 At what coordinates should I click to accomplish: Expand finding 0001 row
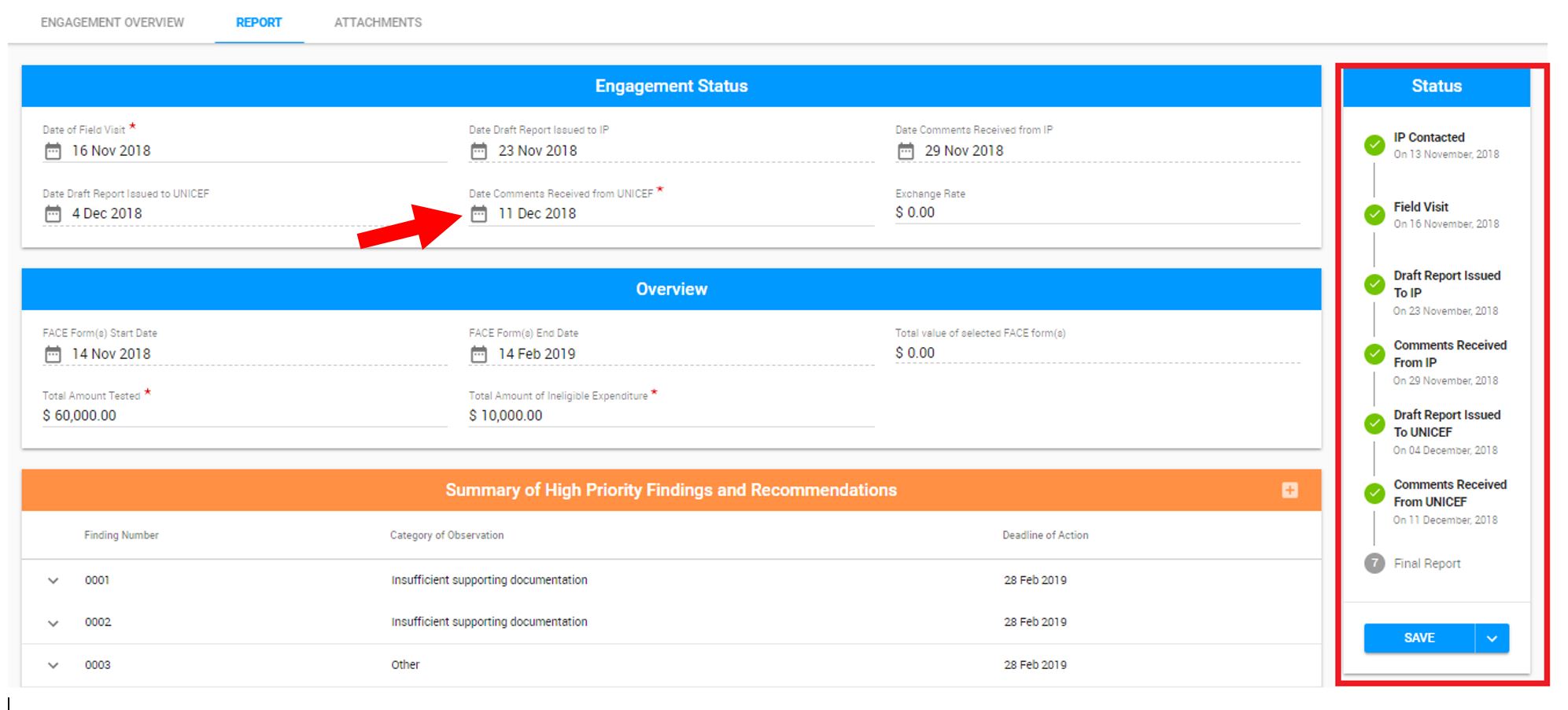click(53, 581)
